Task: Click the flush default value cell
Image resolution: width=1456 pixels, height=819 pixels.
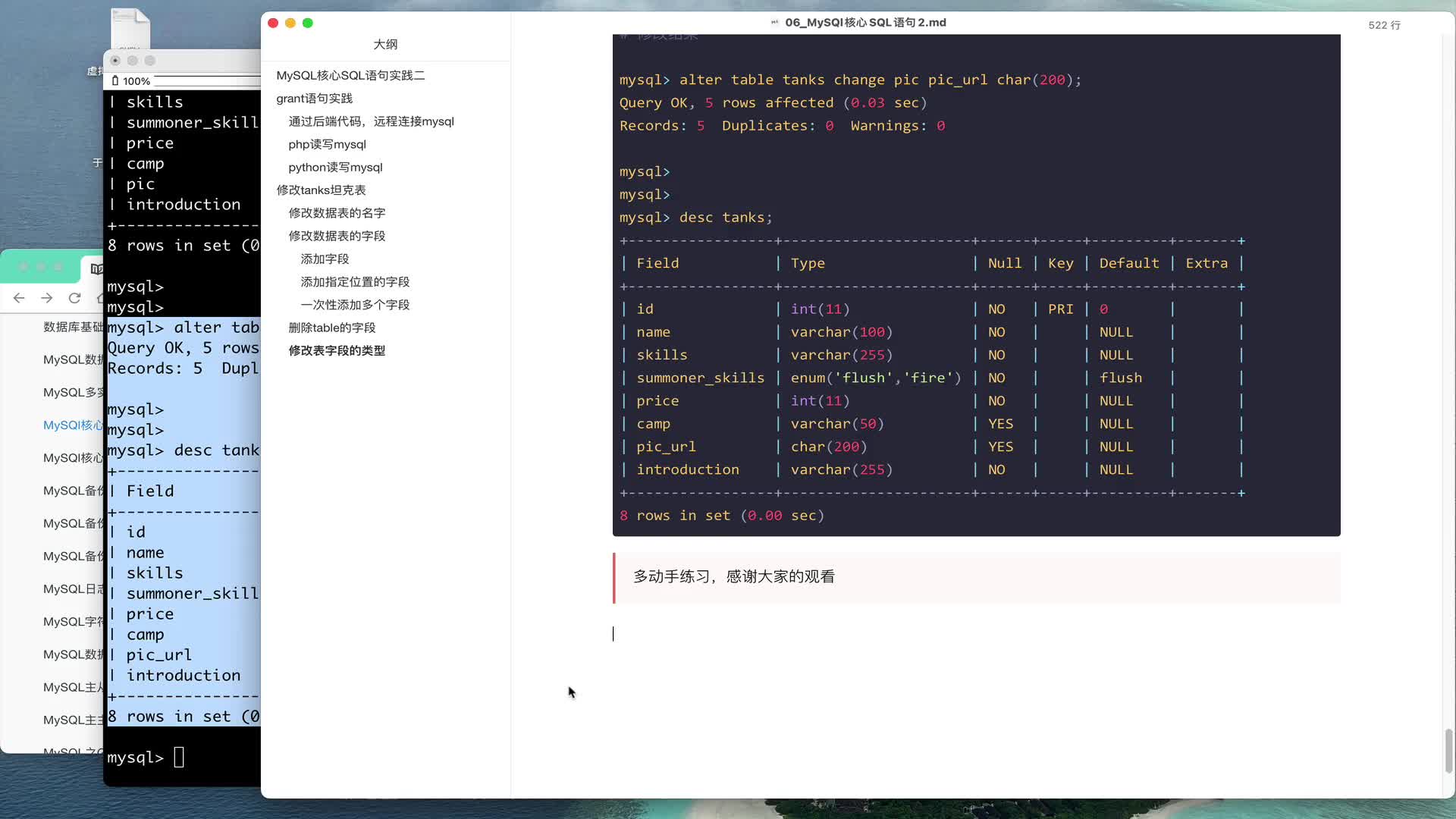Action: coord(1120,378)
